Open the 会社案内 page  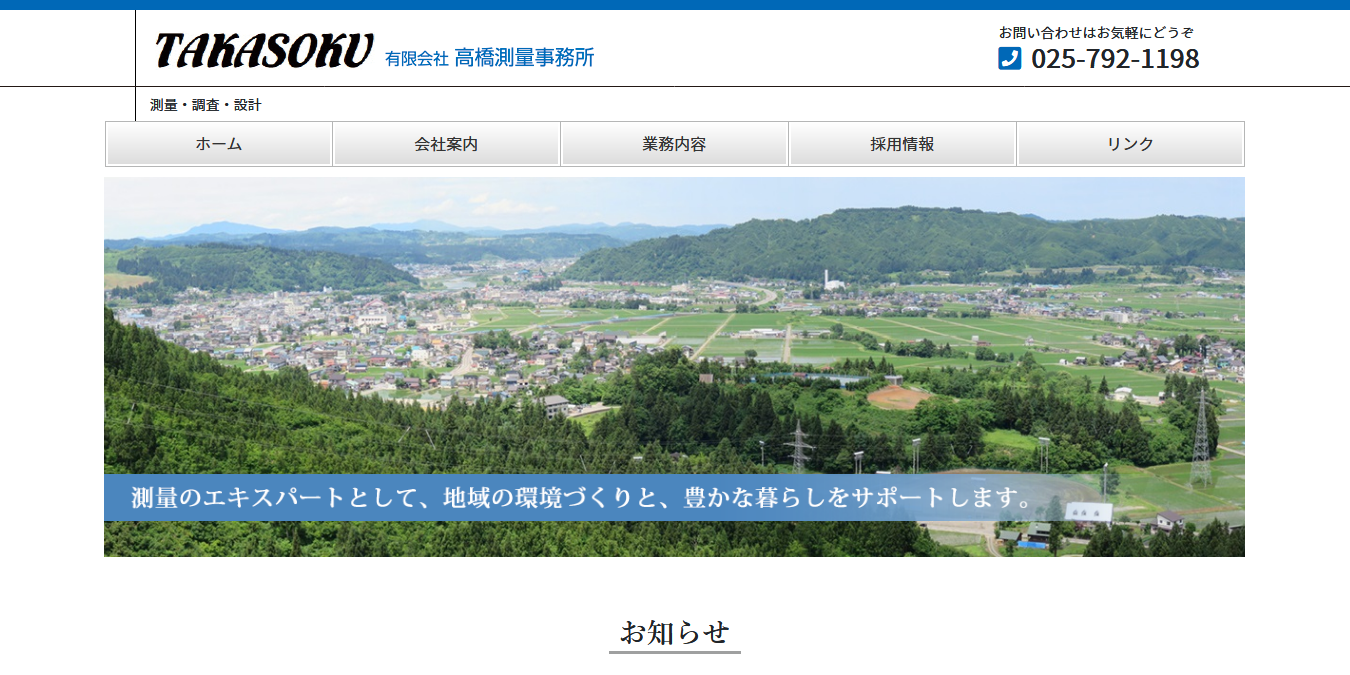(x=446, y=144)
